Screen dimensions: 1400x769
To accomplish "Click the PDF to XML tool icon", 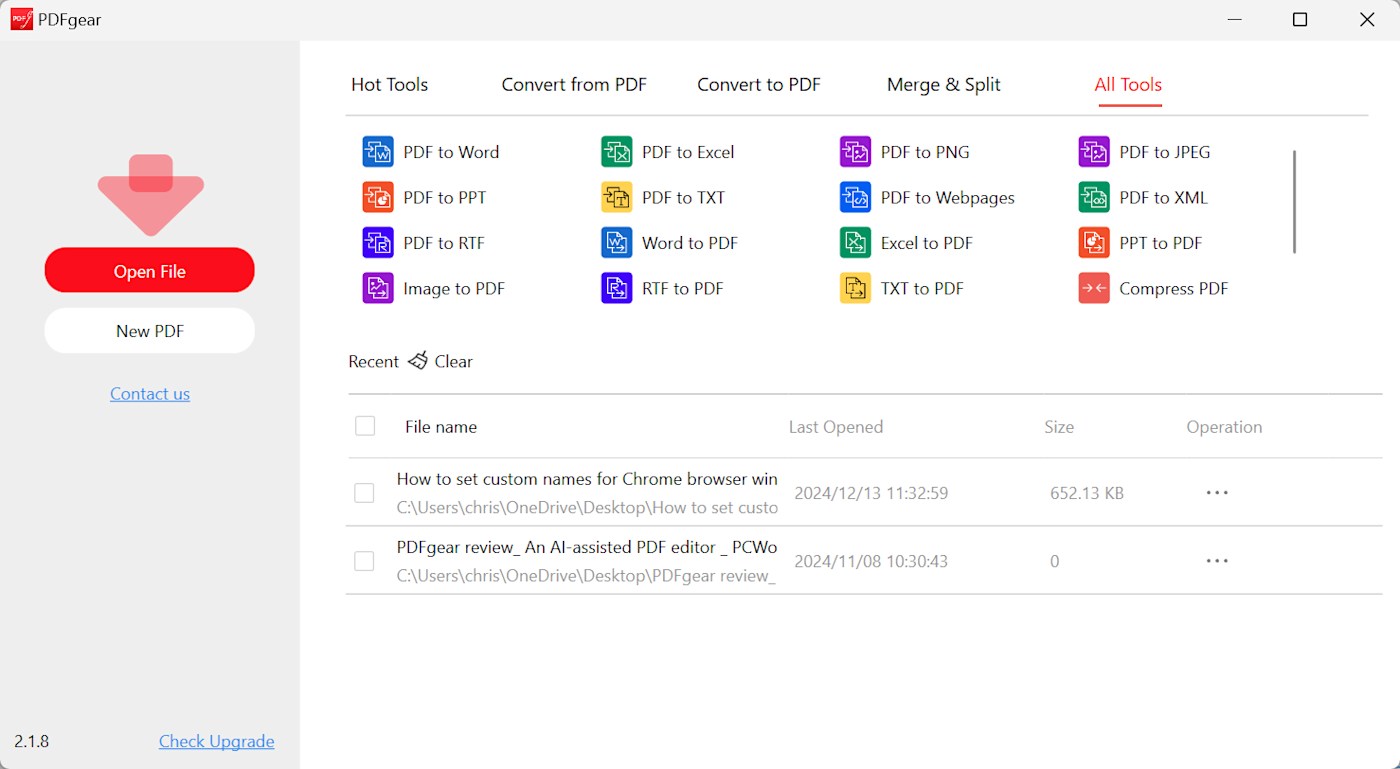I will [x=1094, y=197].
